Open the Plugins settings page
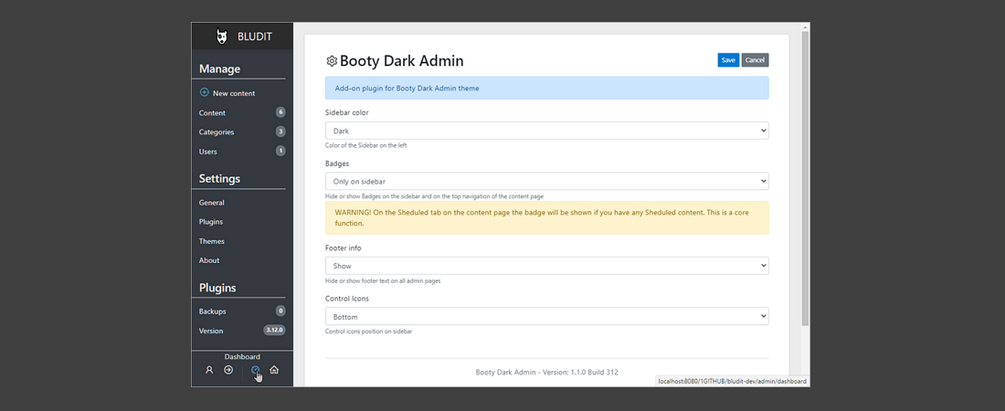 [x=211, y=222]
